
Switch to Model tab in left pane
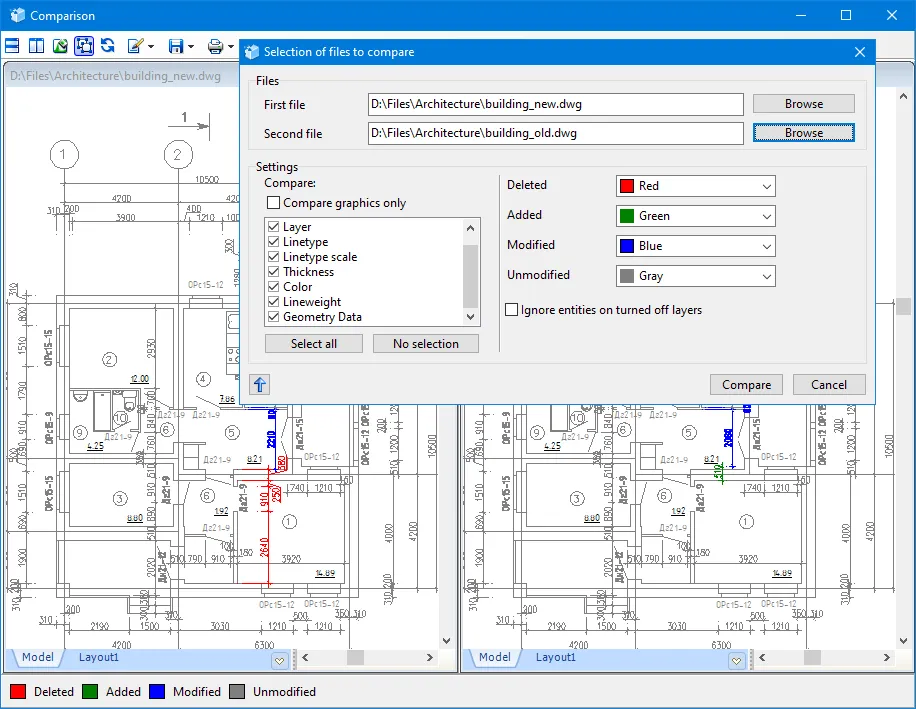pos(37,657)
